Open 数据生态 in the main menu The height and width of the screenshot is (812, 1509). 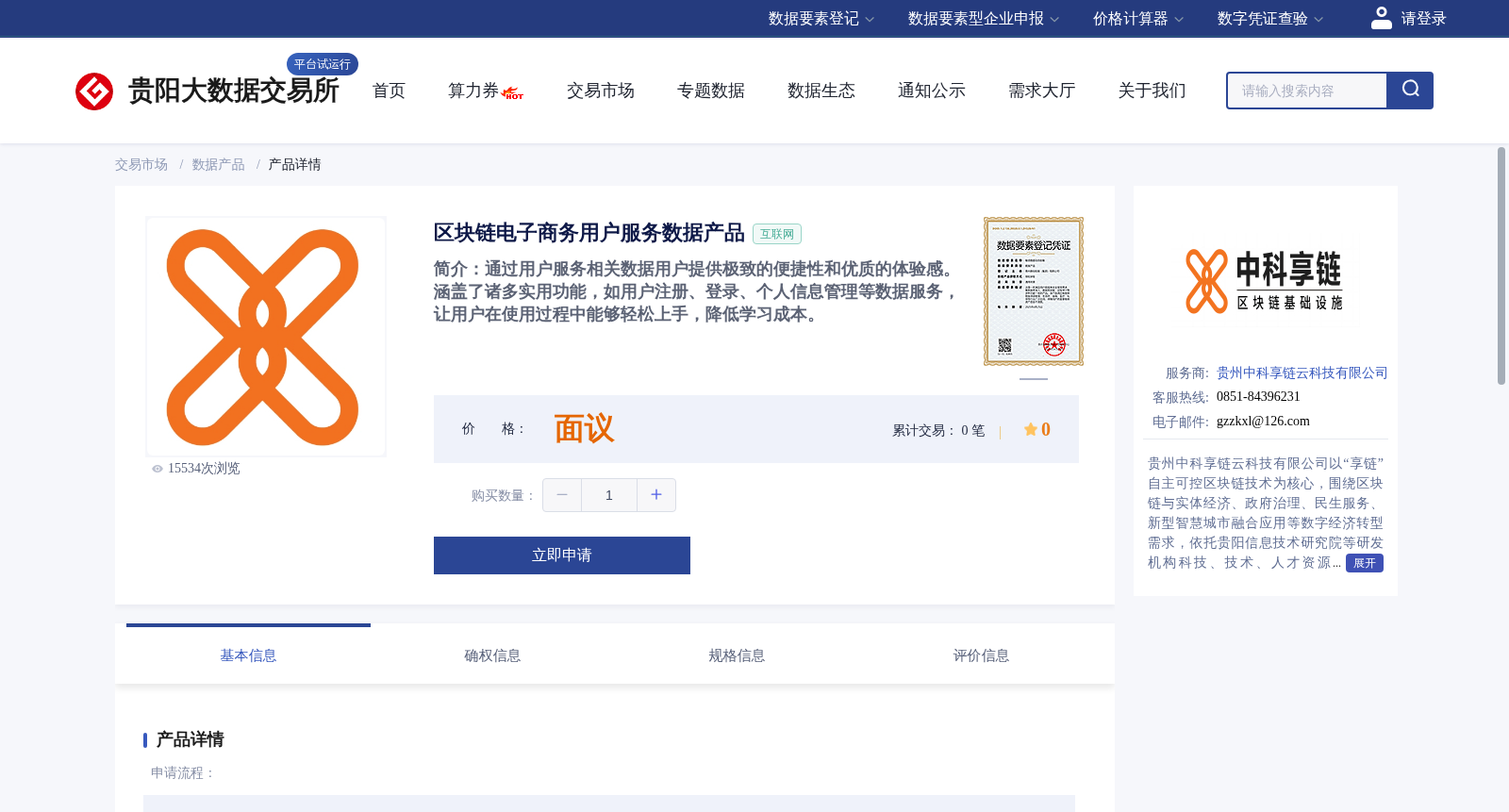pos(821,91)
